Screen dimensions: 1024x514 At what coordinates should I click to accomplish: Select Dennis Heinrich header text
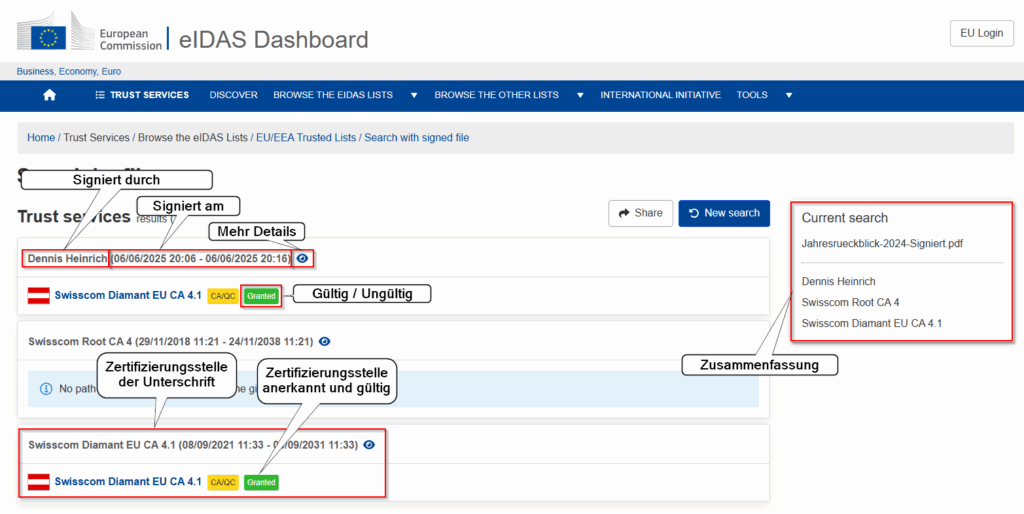[67, 259]
